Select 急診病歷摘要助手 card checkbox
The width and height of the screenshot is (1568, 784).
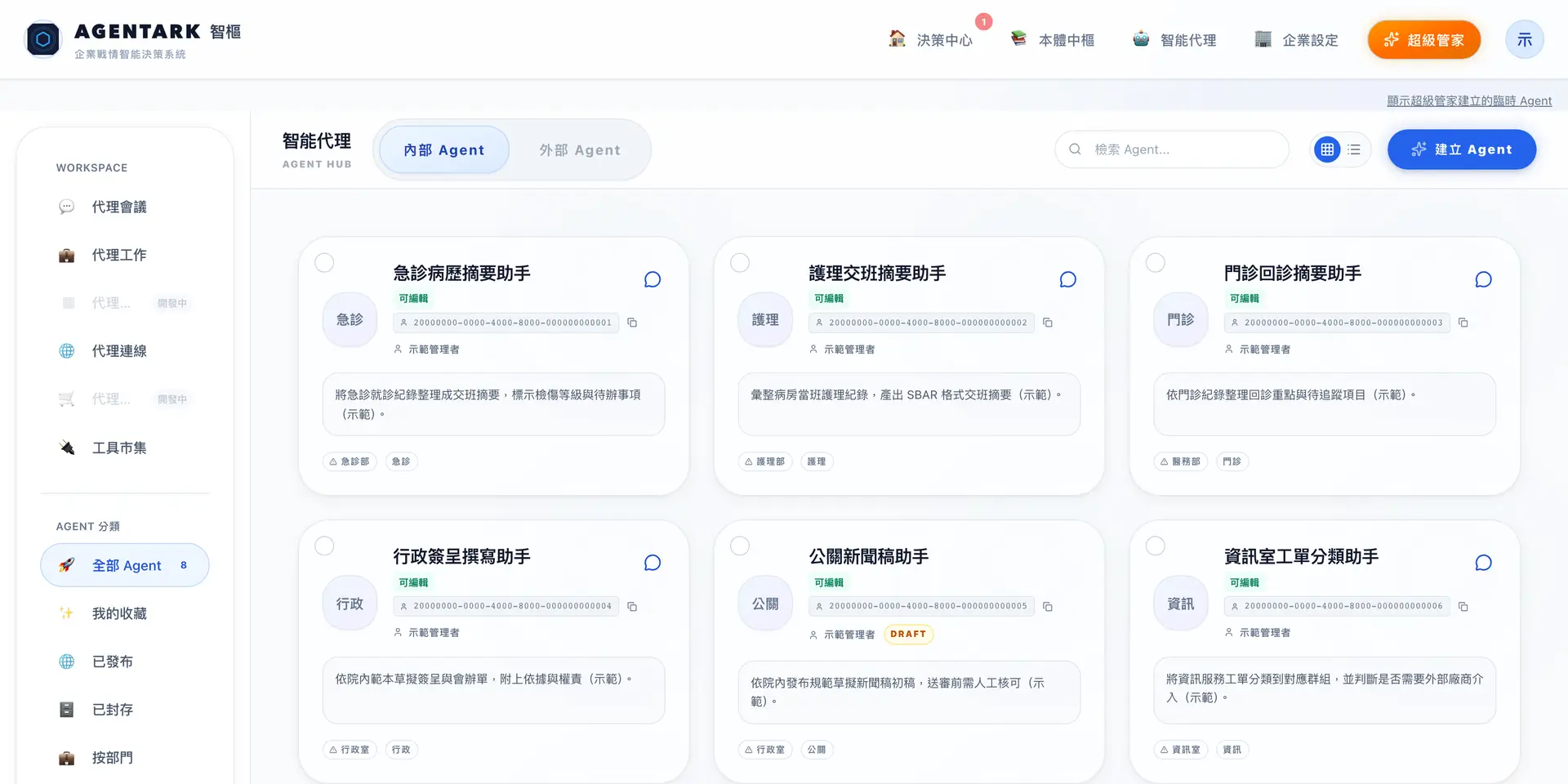(324, 262)
